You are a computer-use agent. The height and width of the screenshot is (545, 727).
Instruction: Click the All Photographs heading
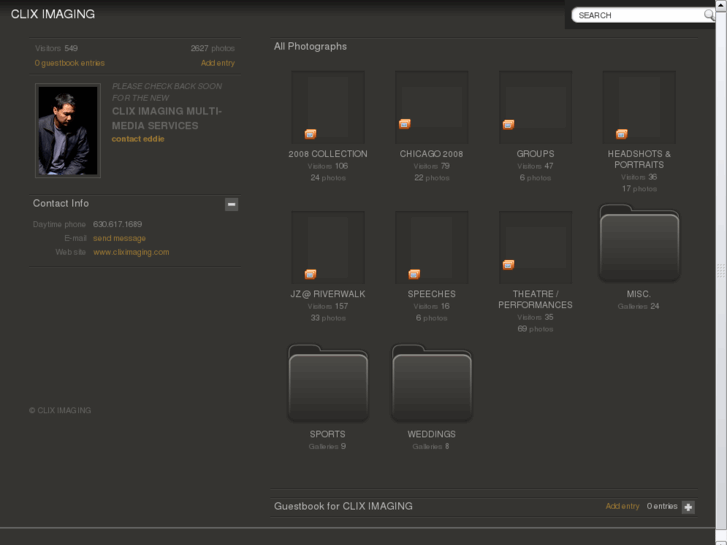pos(310,46)
